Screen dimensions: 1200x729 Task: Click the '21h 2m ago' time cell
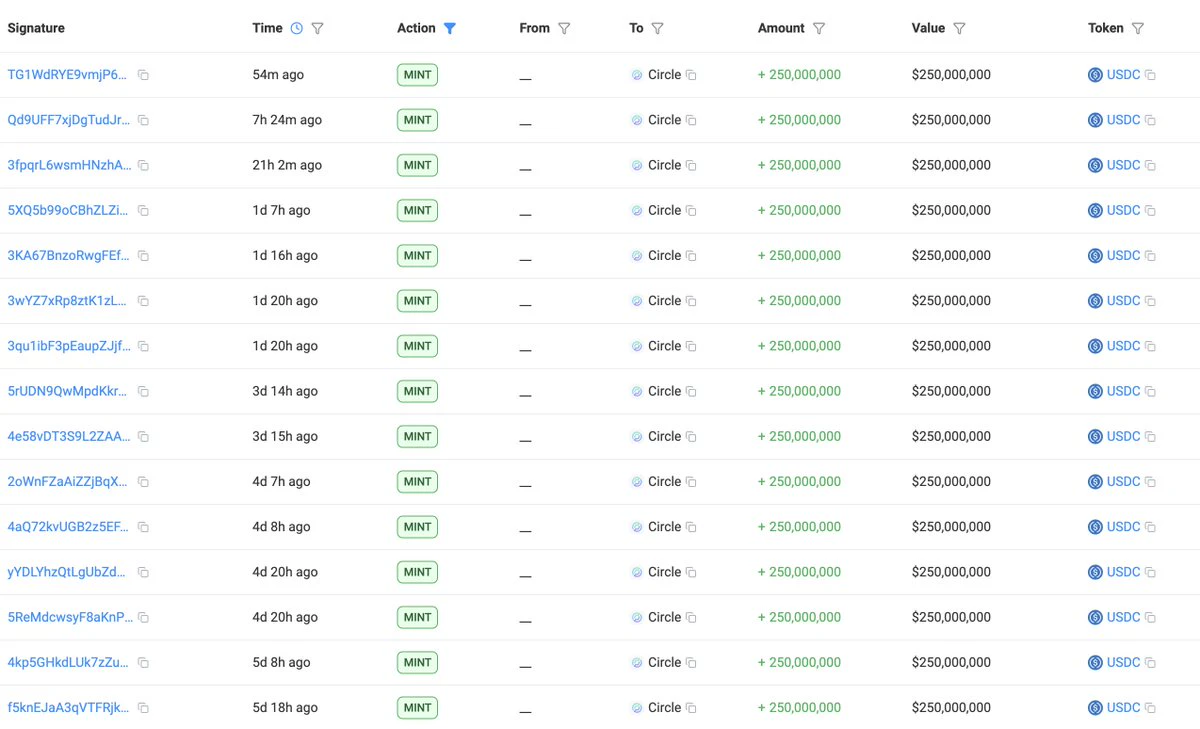tap(287, 165)
